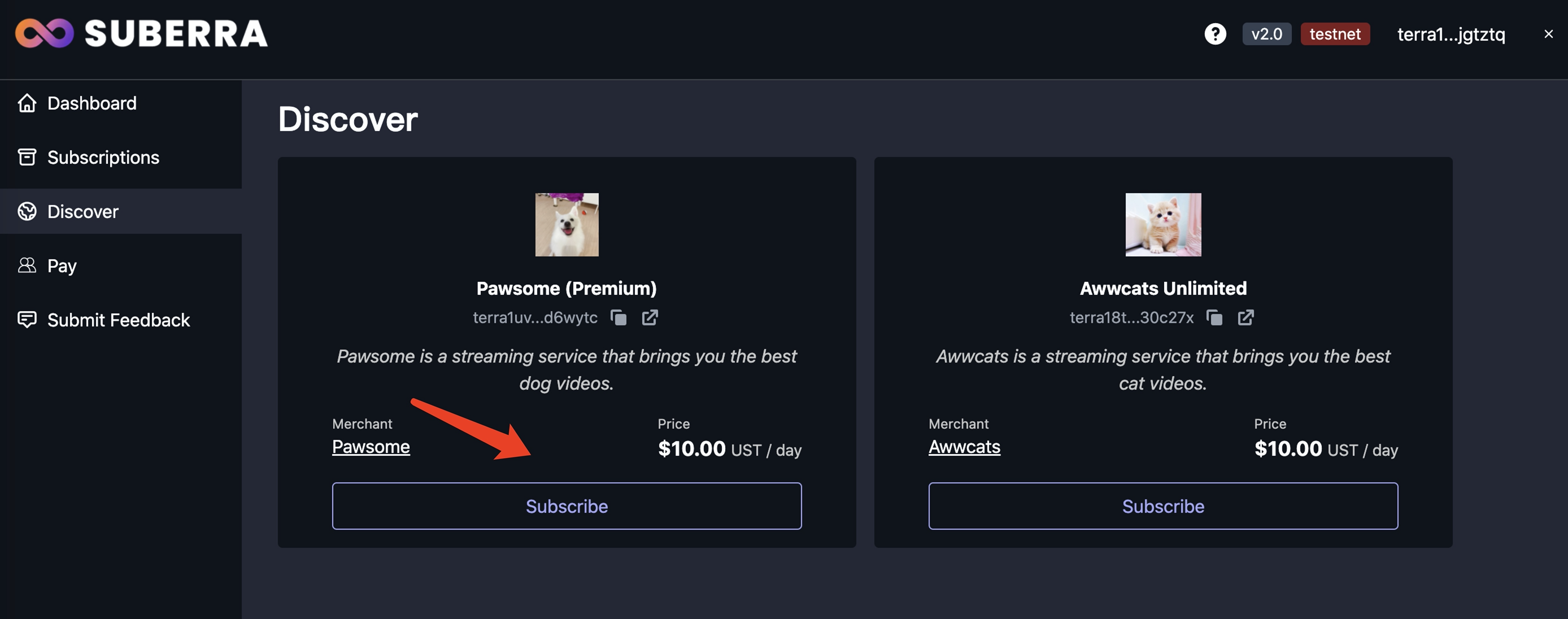Disconnect wallet with the X button
Image resolution: width=1568 pixels, height=619 pixels.
pos(1549,34)
